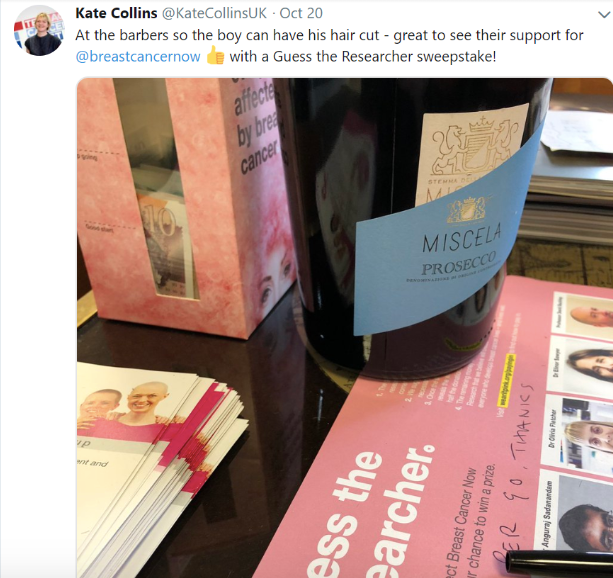
Task: Click the yellow highlighted wearitpink URL
Action: coord(506,380)
